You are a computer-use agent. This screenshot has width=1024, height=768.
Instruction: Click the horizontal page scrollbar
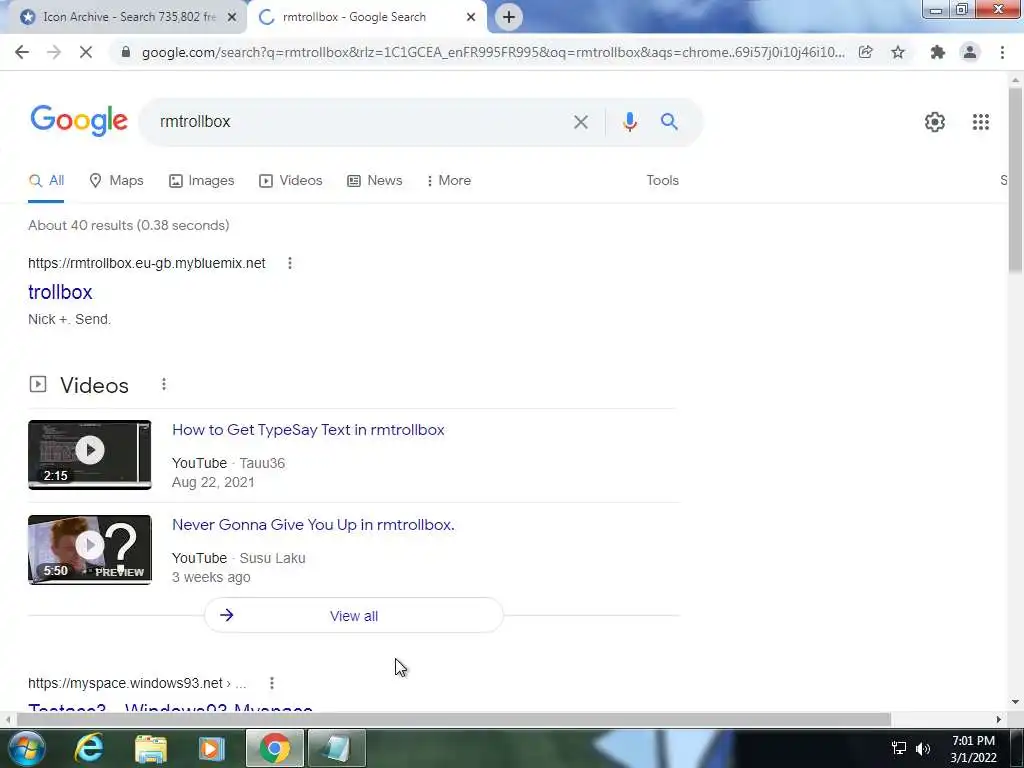pos(453,719)
